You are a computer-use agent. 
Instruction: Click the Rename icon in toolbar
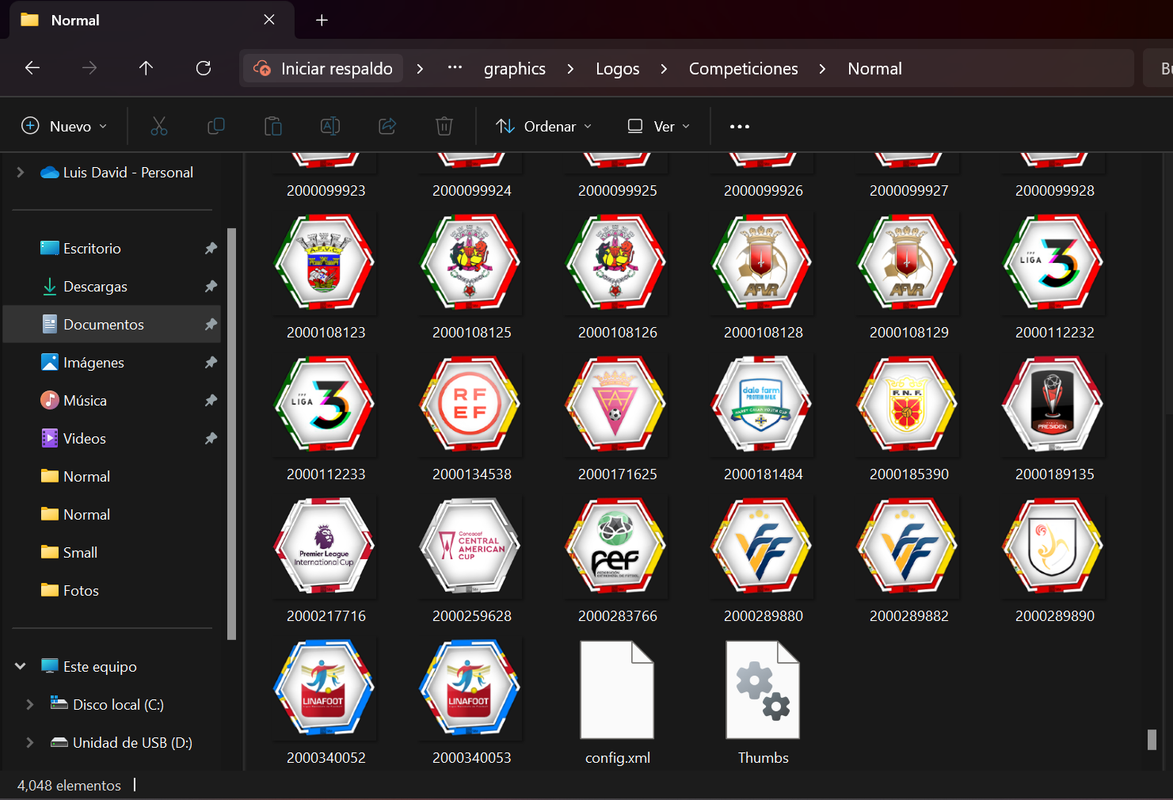pyautogui.click(x=330, y=126)
